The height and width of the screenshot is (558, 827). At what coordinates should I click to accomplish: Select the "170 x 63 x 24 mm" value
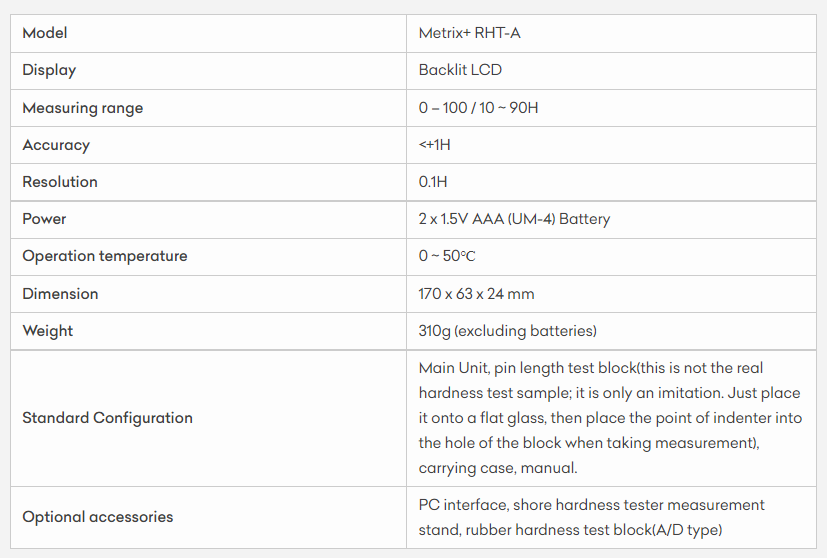[x=476, y=294]
